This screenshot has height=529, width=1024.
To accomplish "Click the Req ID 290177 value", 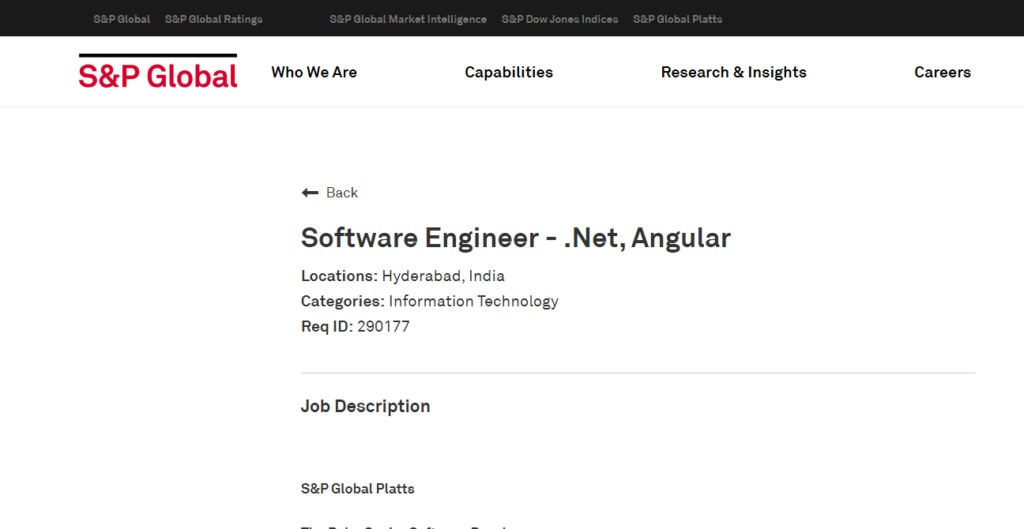I will coord(383,326).
